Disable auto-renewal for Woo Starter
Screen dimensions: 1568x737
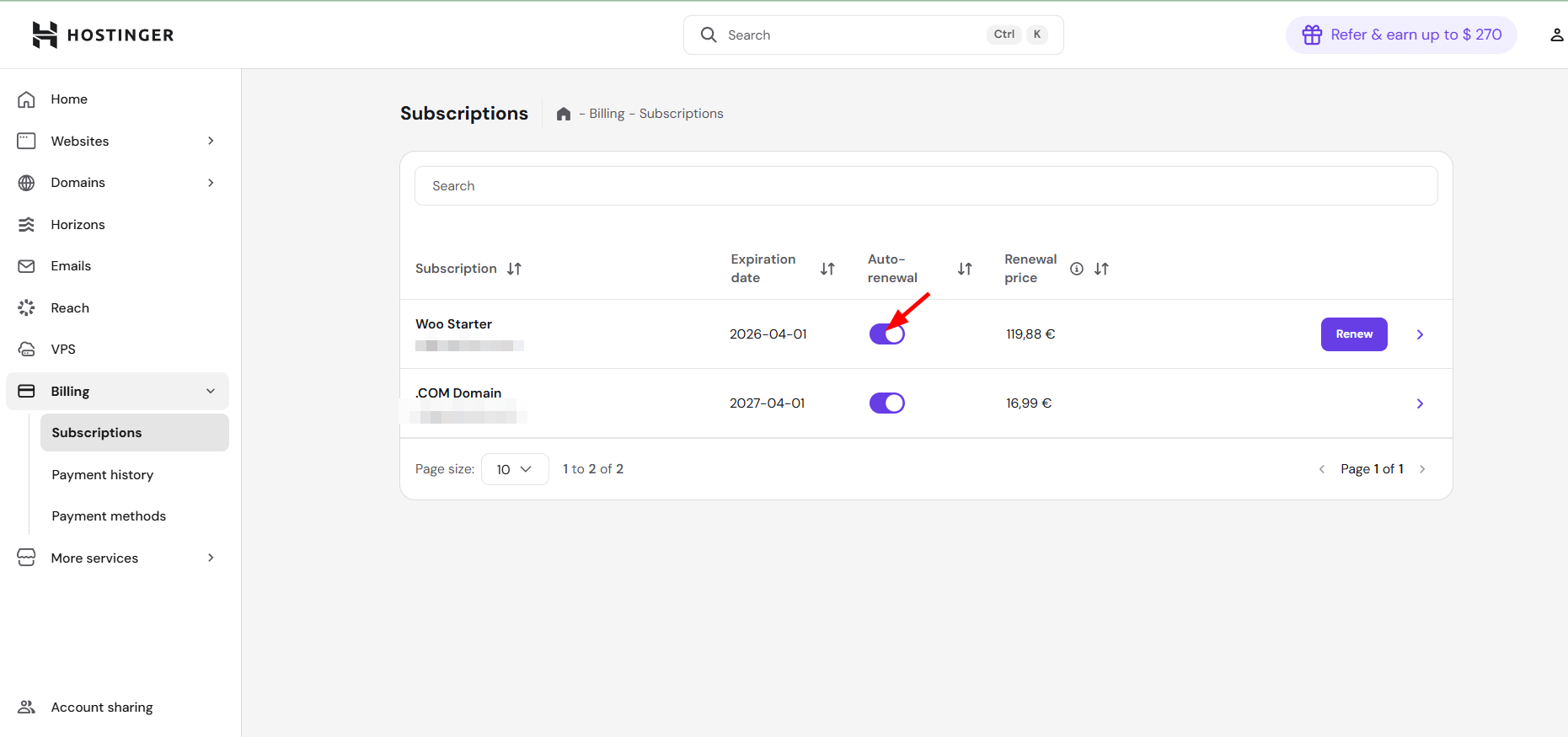click(886, 334)
